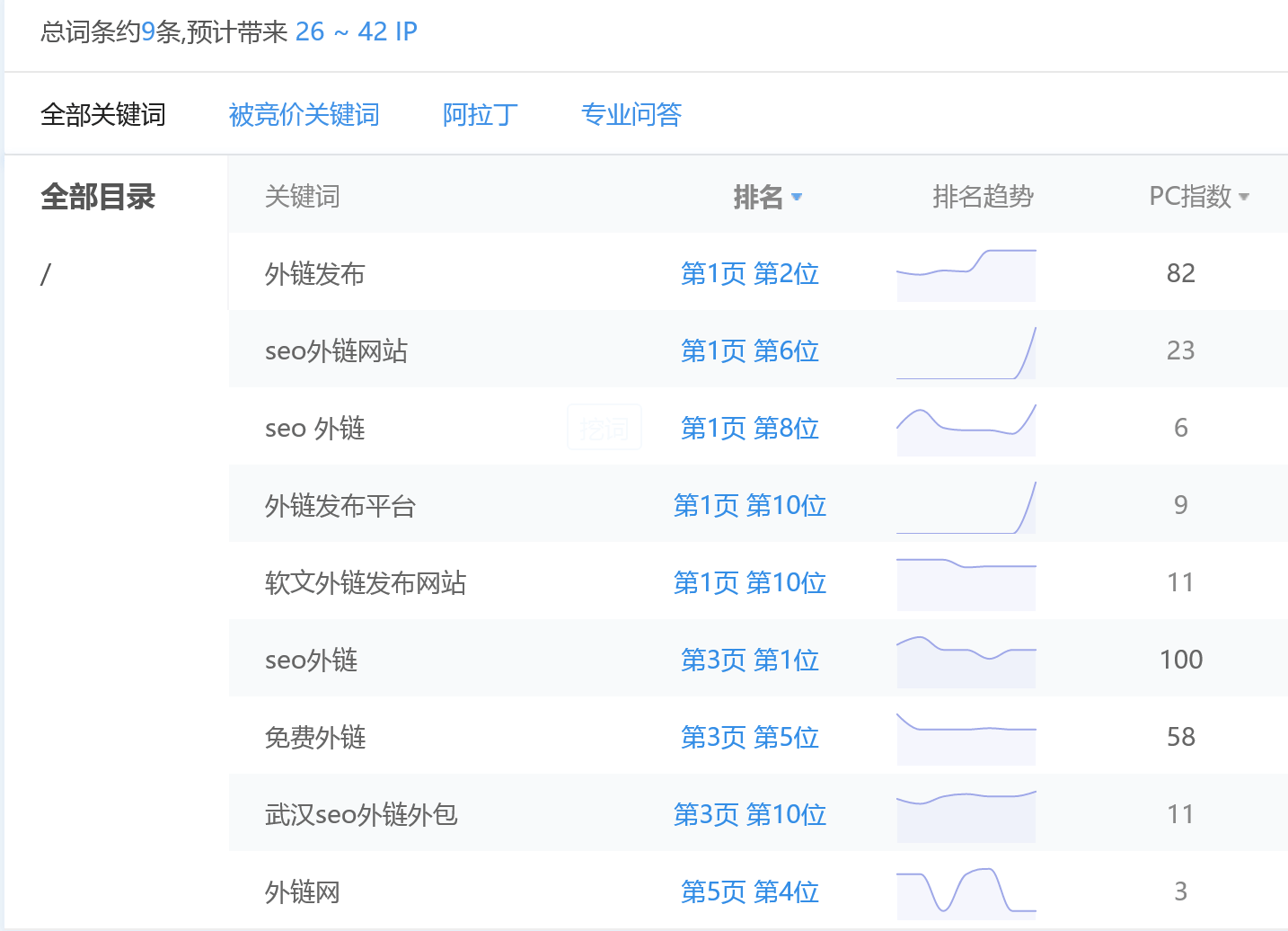Image resolution: width=1288 pixels, height=931 pixels.
Task: Click the keyword 免费外链
Action: (x=315, y=738)
